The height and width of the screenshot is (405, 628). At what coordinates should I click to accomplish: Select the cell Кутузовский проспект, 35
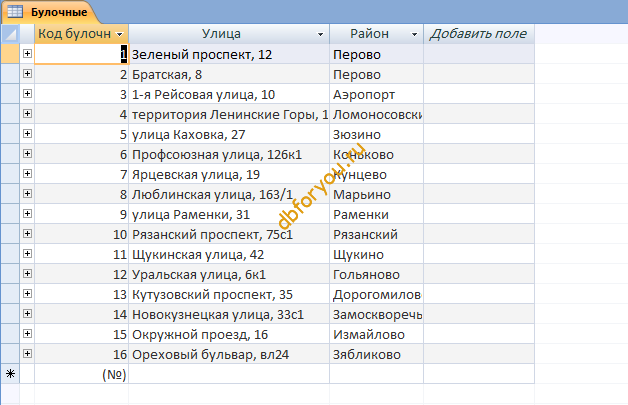coord(229,294)
